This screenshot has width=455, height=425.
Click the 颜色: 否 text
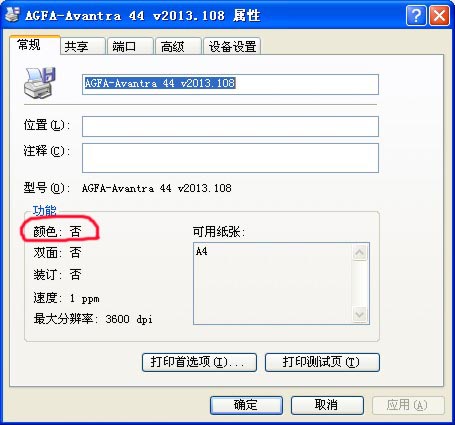click(x=57, y=231)
